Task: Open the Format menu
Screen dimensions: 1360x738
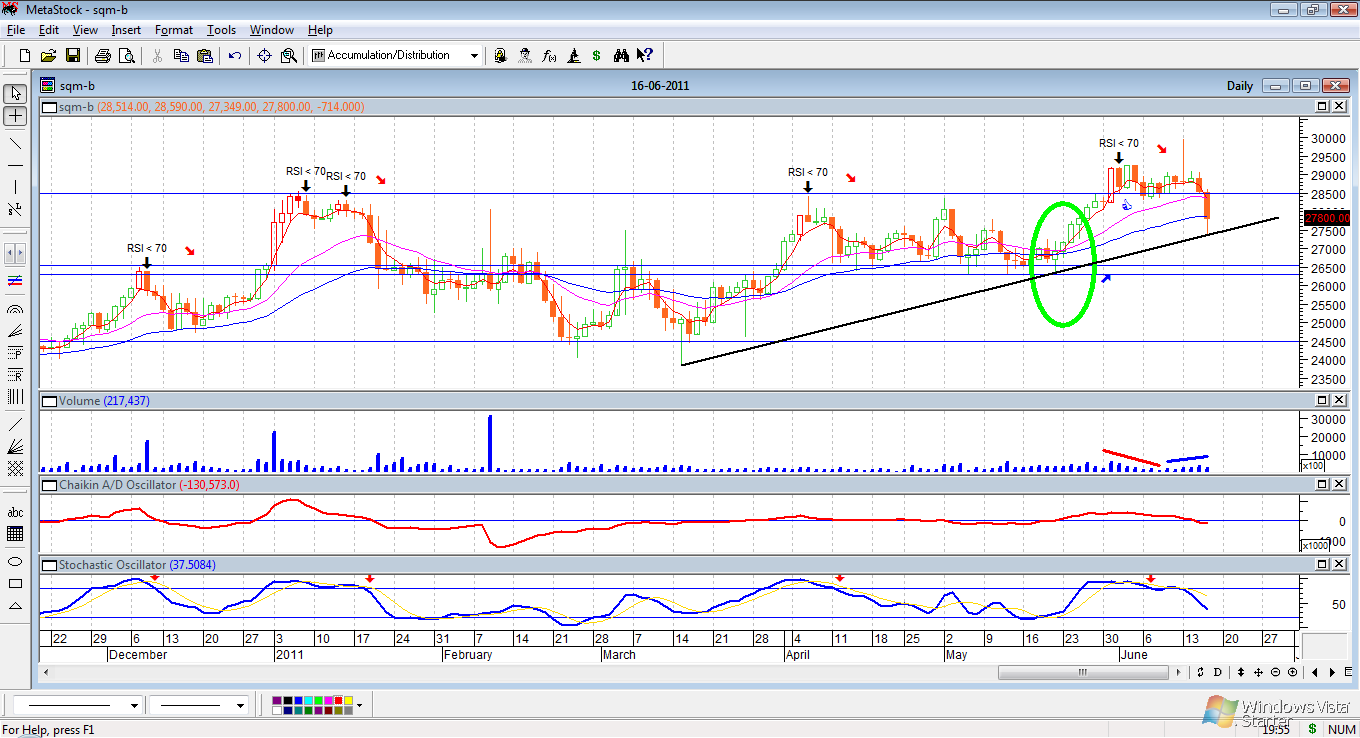Action: (x=173, y=30)
